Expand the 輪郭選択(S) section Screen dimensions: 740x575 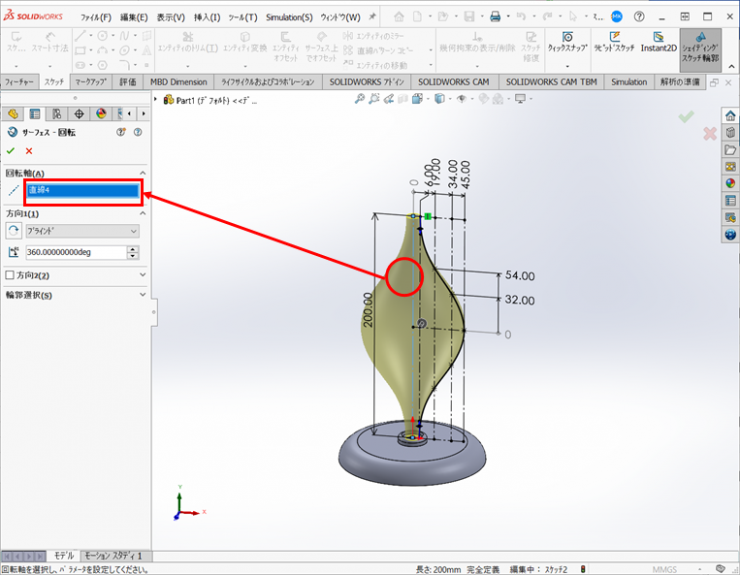[x=143, y=295]
